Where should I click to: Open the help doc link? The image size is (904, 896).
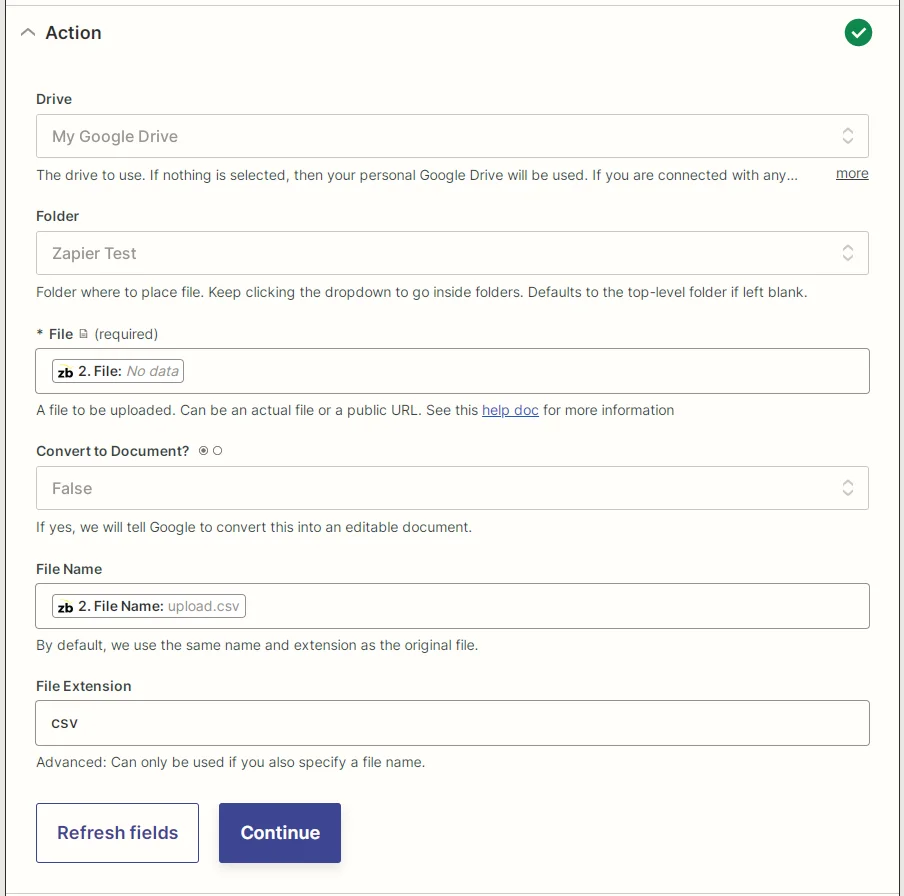510,410
